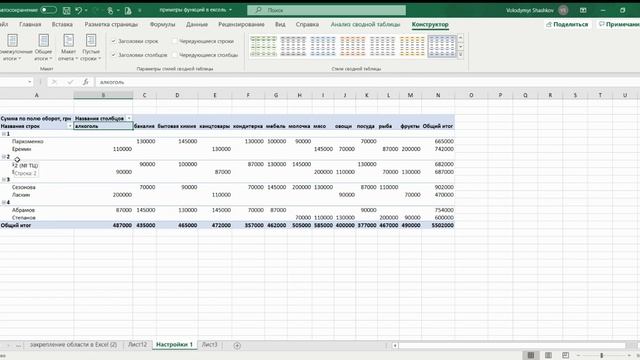640x360 pixels.
Task: Switch to Page Break Preview icon
Action: [565, 355]
